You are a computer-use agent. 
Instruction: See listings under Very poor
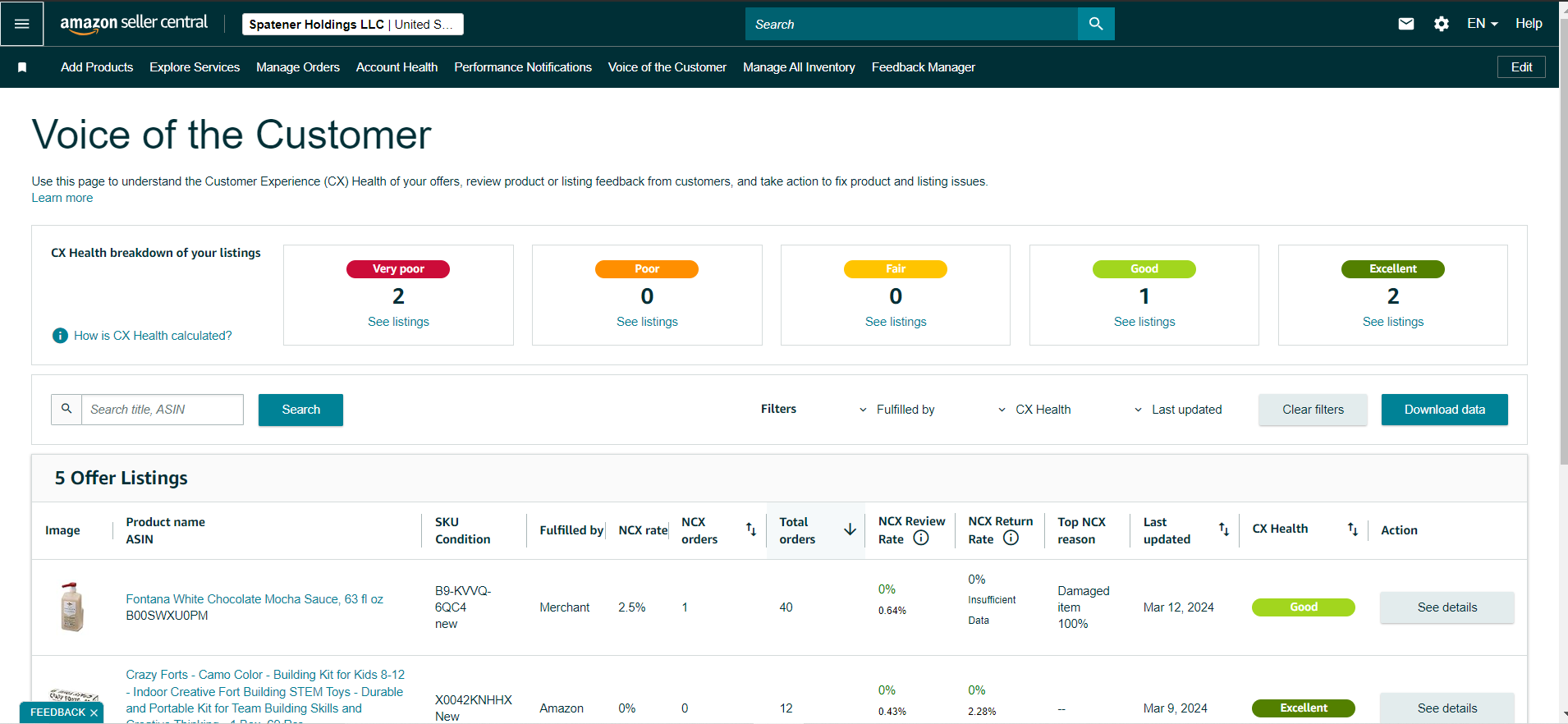point(398,322)
